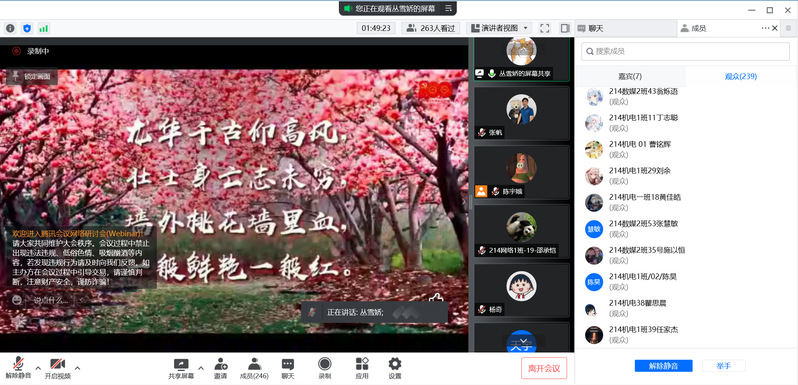Switch to the 嘉宾(7) tab
The height and width of the screenshot is (385, 798).
630,76
